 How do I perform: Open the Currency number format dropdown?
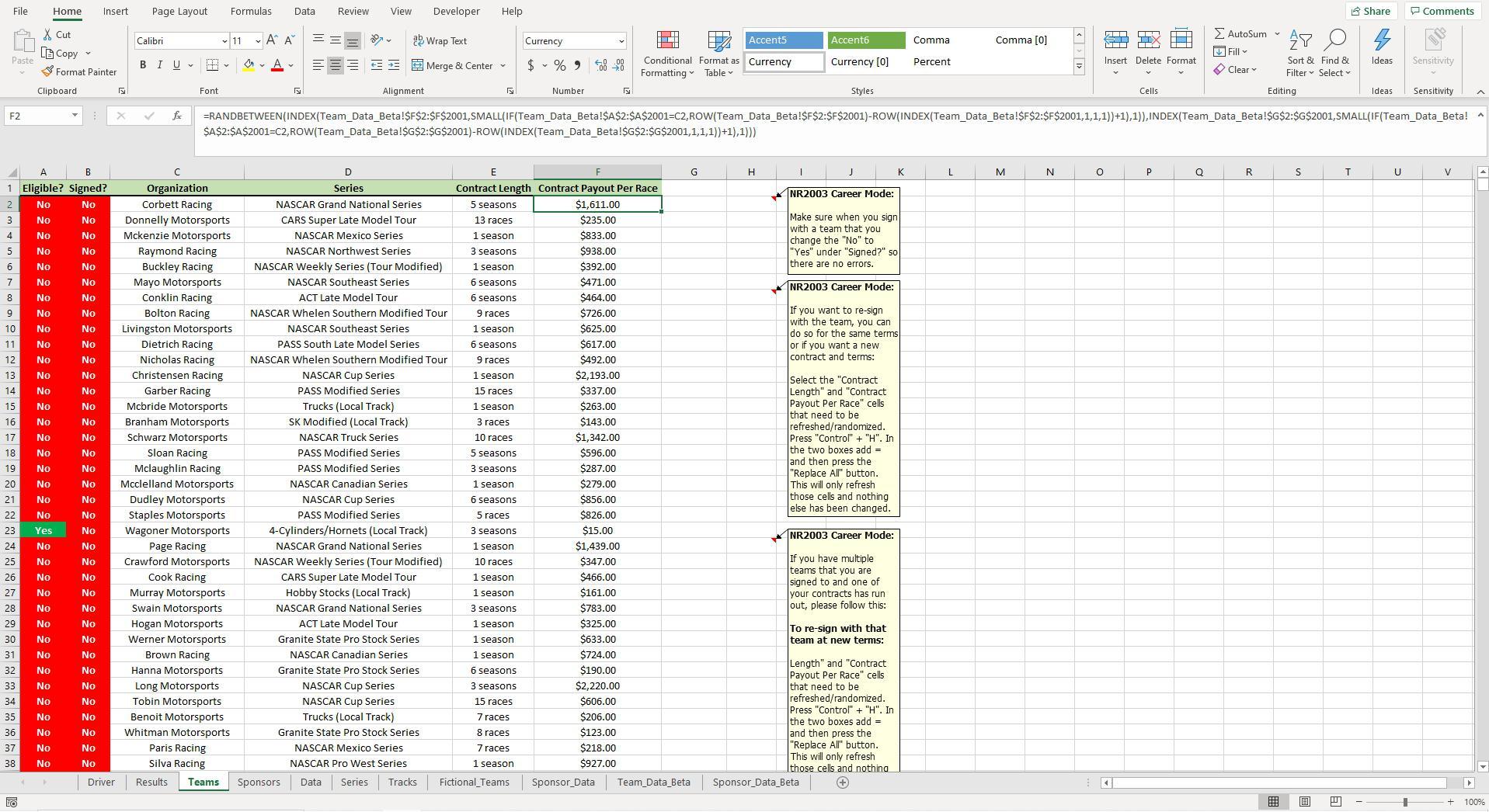click(621, 41)
